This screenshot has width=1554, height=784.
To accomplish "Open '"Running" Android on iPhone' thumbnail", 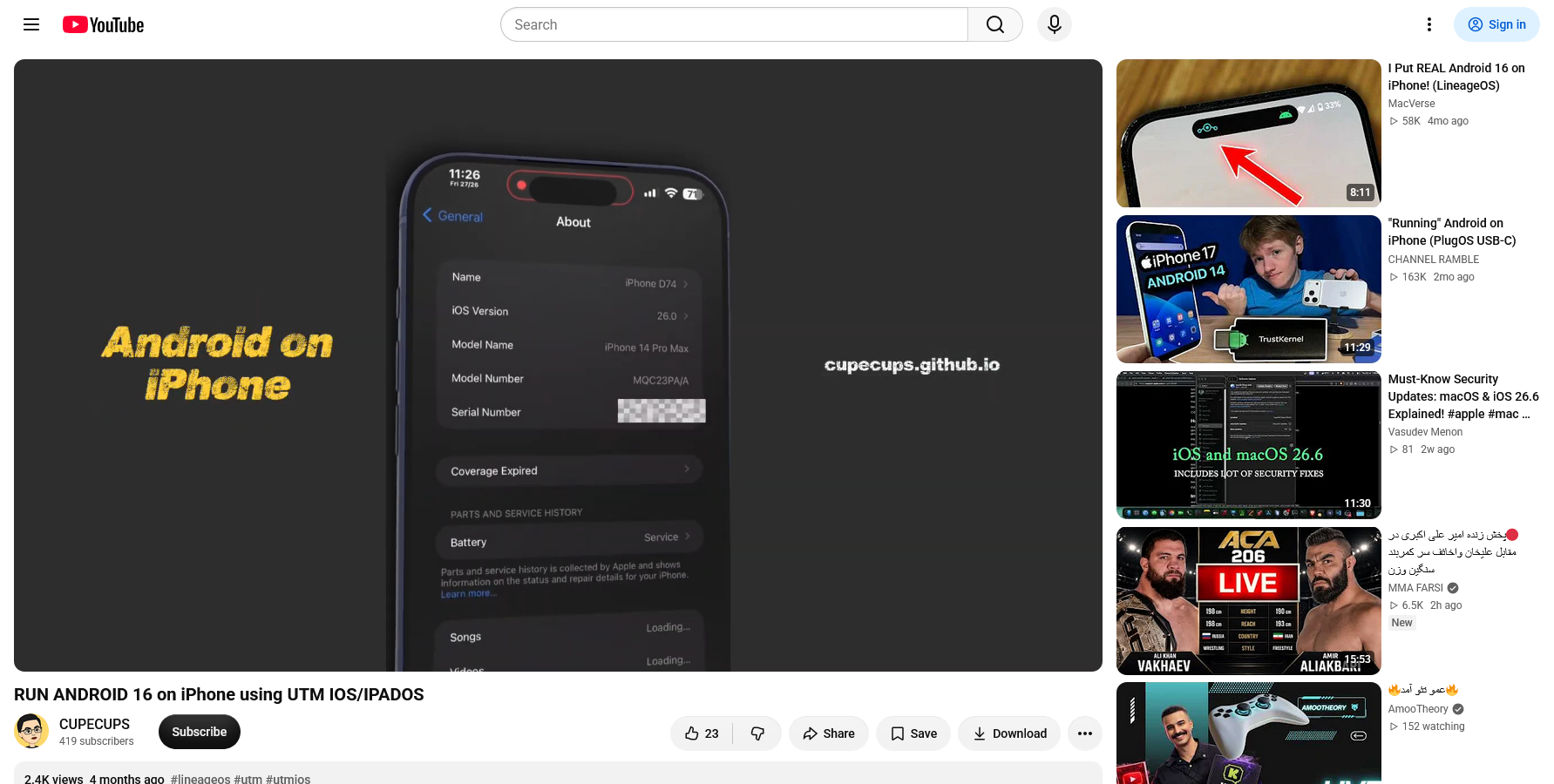I will click(1249, 289).
